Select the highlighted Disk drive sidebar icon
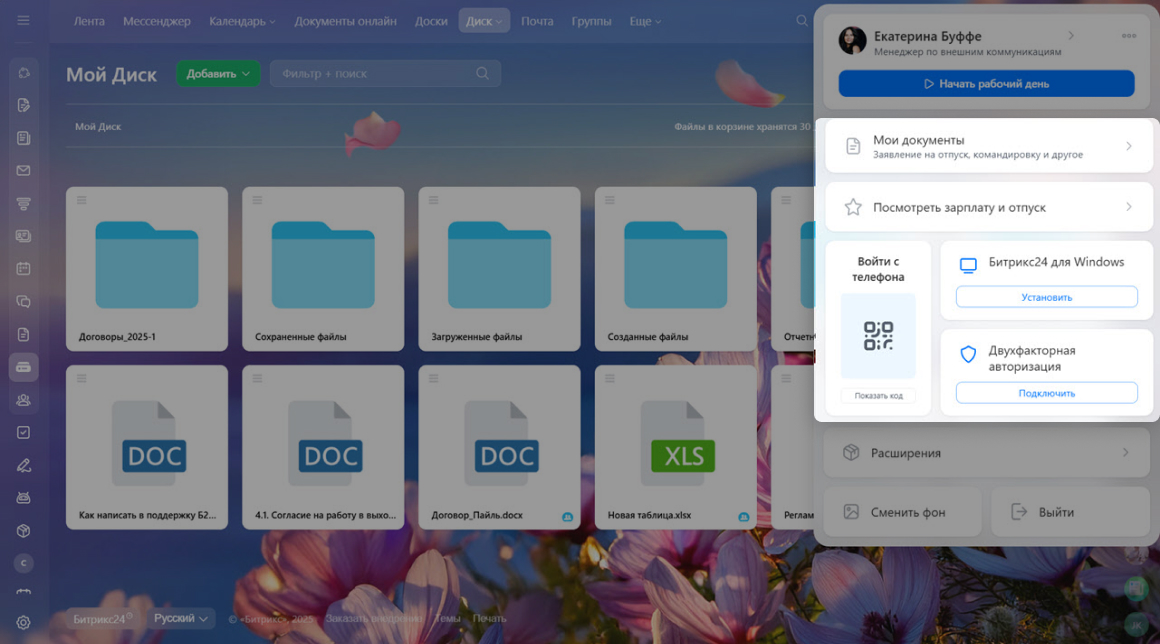This screenshot has height=644, width=1160. [x=24, y=367]
